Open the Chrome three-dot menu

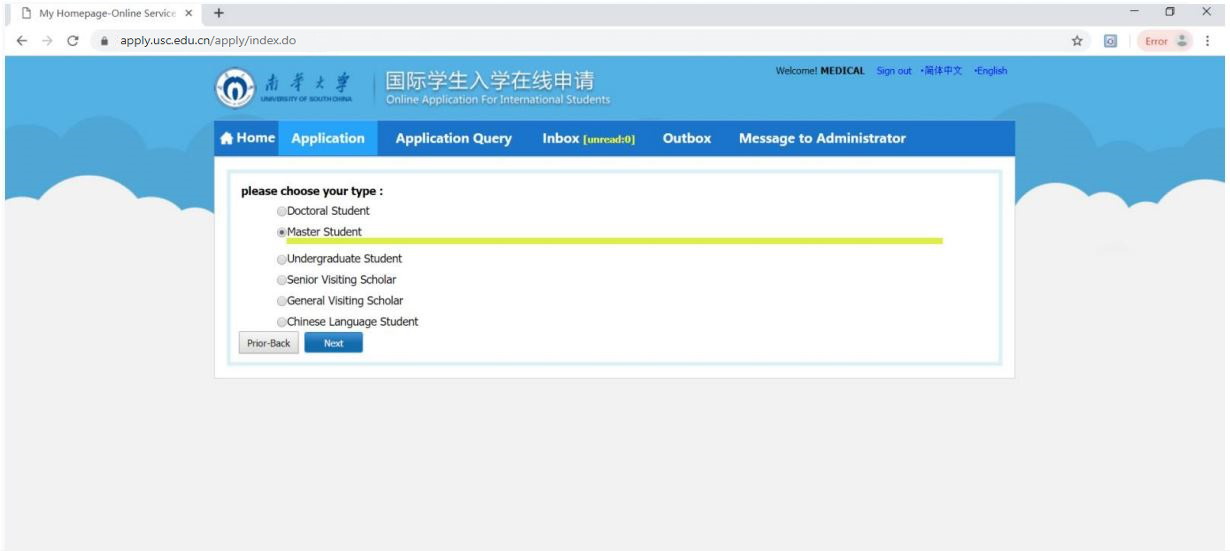pyautogui.click(x=1209, y=41)
